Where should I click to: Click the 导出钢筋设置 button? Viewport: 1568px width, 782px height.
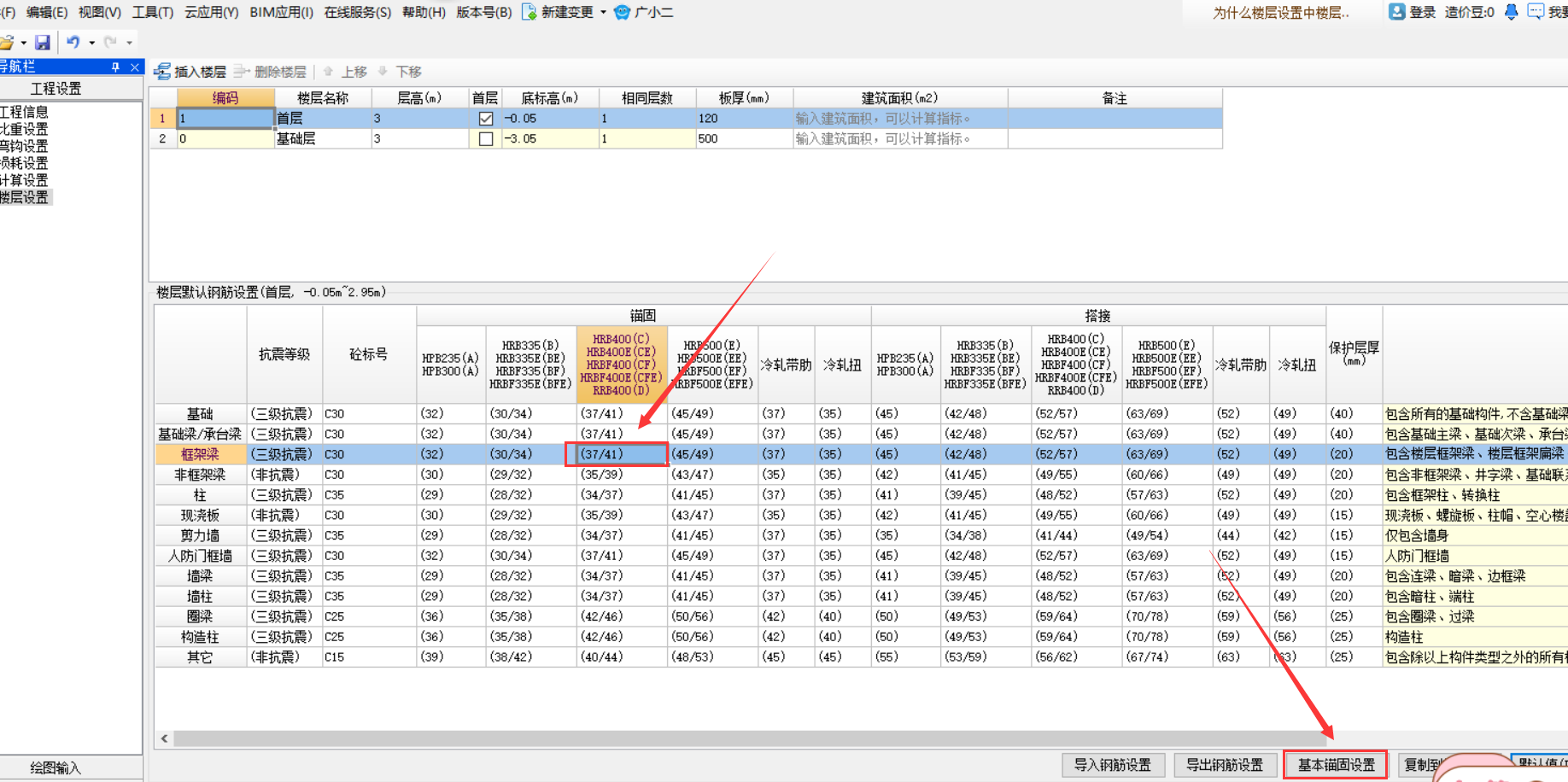(1224, 765)
